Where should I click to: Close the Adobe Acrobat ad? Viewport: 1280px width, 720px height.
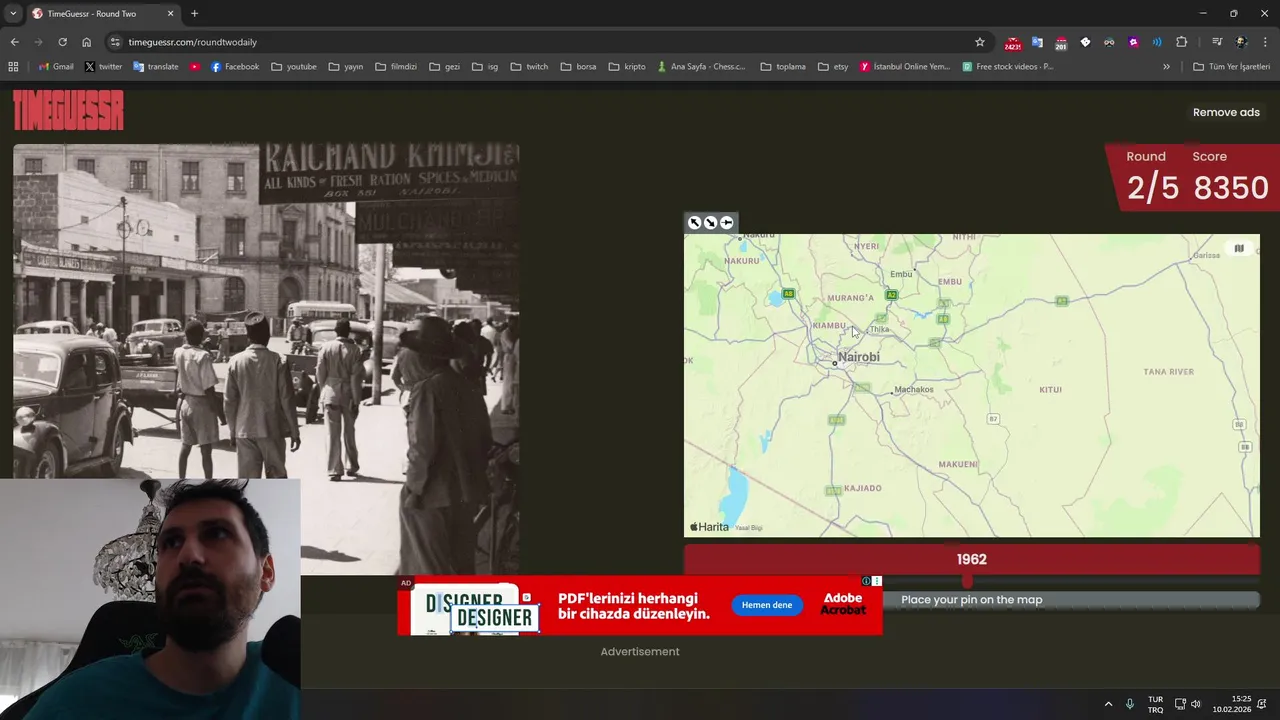(877, 581)
